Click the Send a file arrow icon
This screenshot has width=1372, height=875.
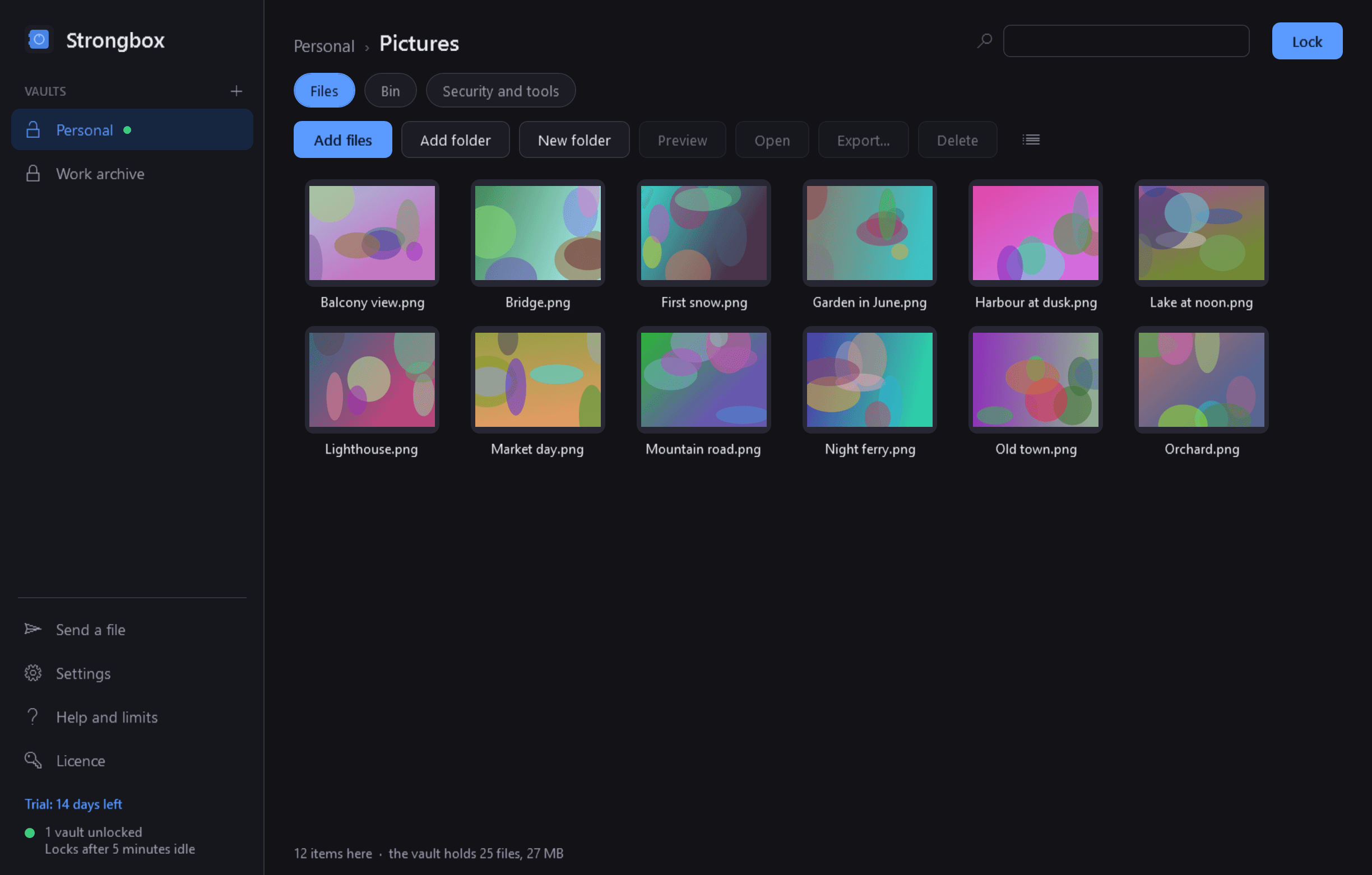pyautogui.click(x=33, y=629)
